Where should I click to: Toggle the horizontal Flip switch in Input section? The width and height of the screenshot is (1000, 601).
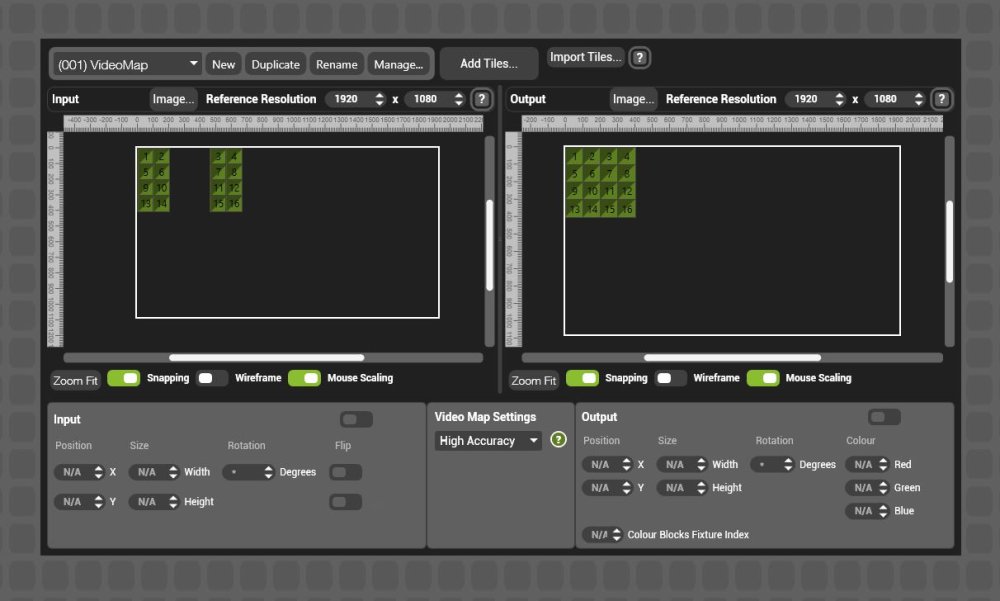345,471
